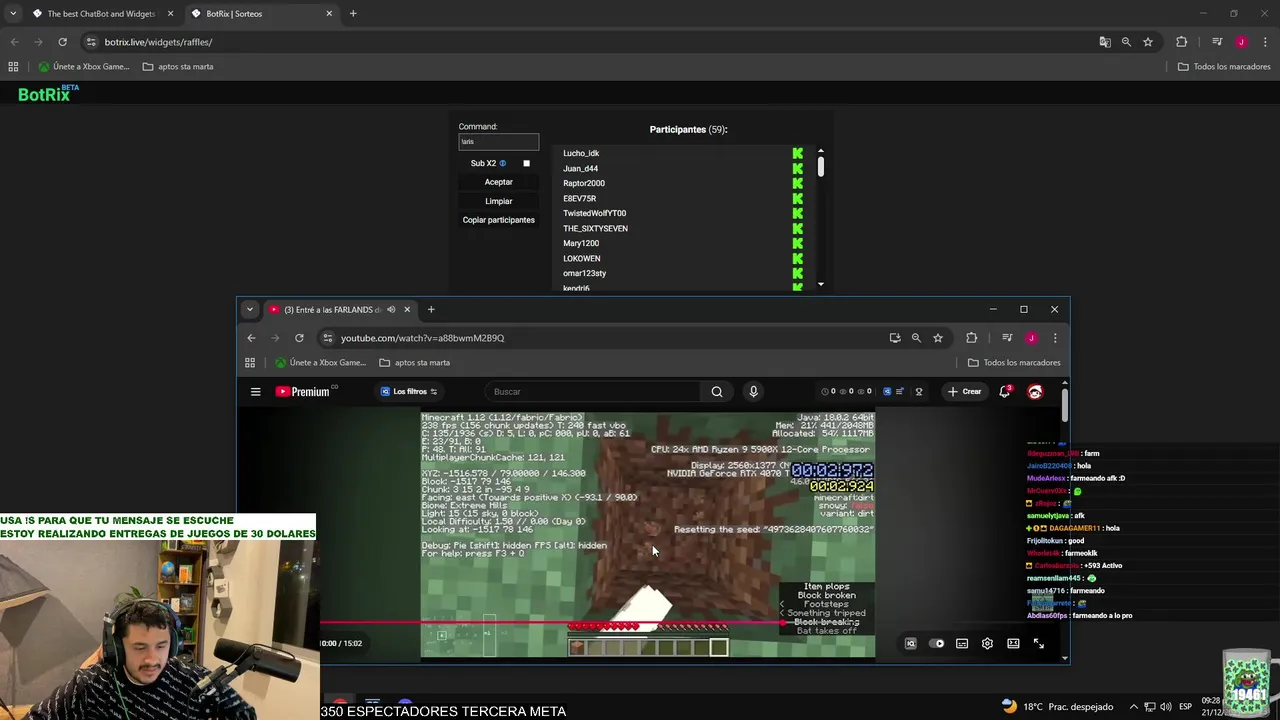The height and width of the screenshot is (720, 1280).
Task: Click the Command input field
Action: point(498,142)
